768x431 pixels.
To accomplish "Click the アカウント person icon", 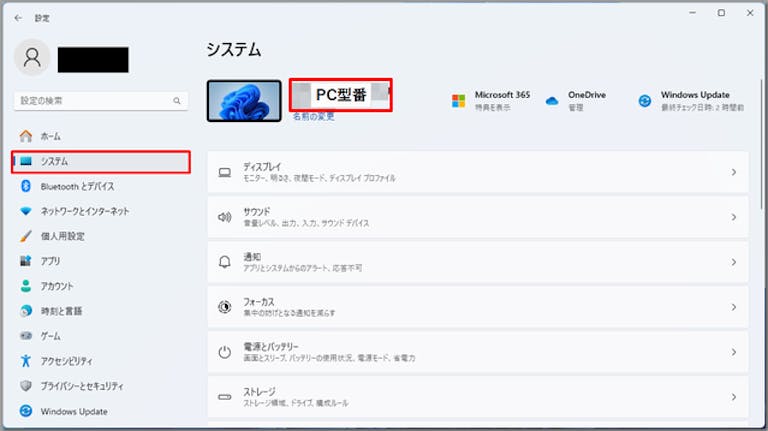I will tap(26, 286).
